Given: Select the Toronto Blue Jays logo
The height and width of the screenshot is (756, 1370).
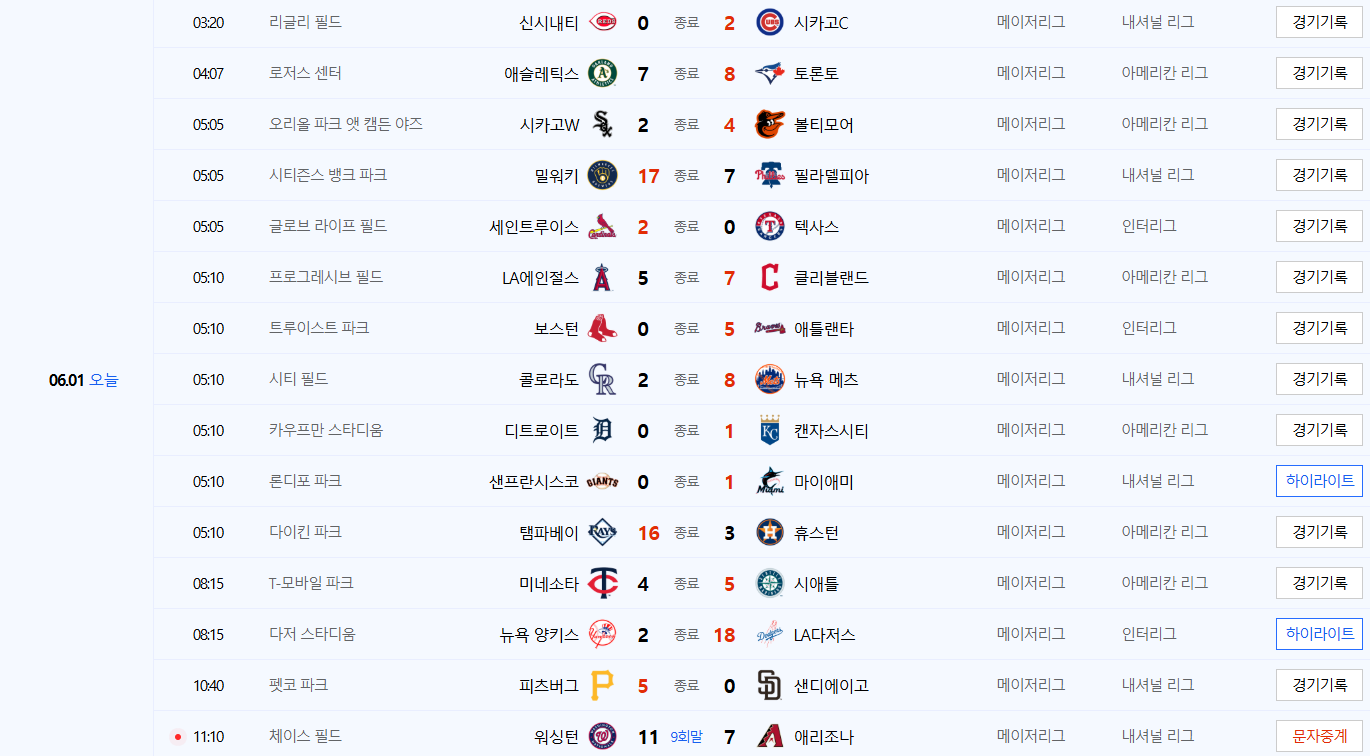Looking at the screenshot, I should point(770,73).
